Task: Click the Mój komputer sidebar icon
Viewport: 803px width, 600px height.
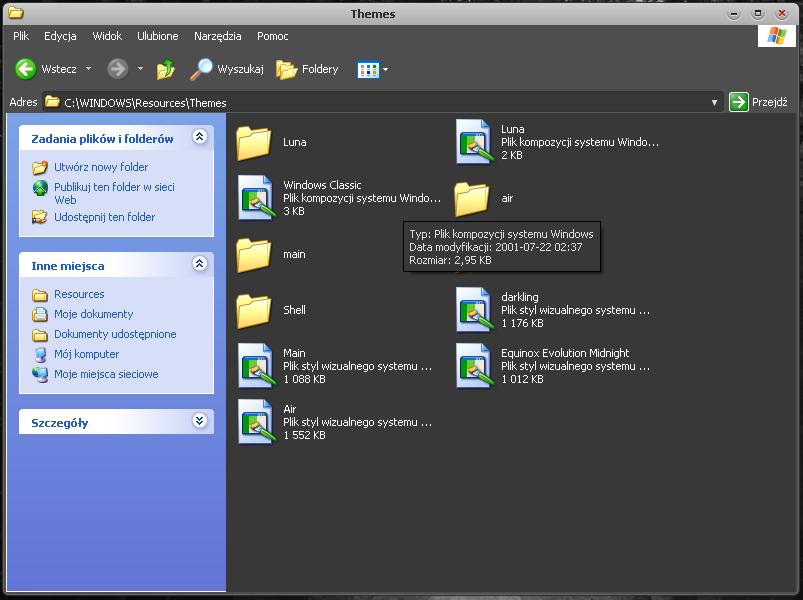Action: [39, 354]
